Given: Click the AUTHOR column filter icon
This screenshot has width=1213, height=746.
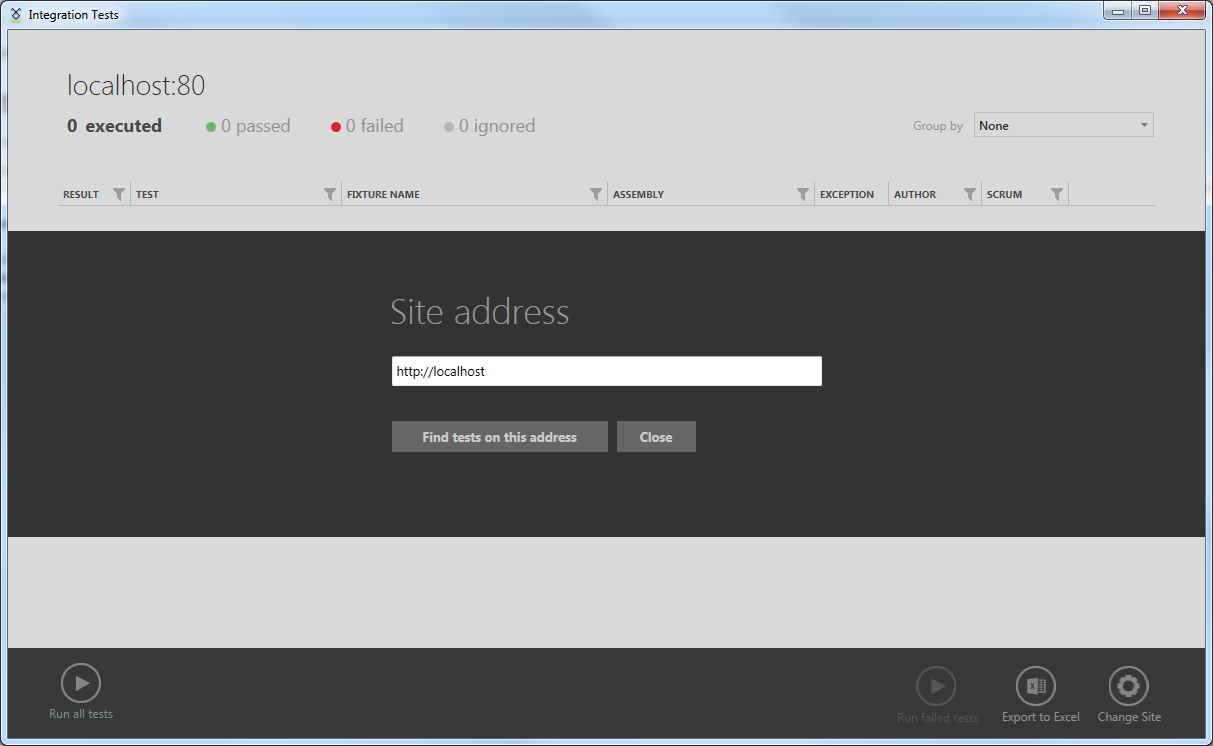Looking at the screenshot, I should [970, 194].
